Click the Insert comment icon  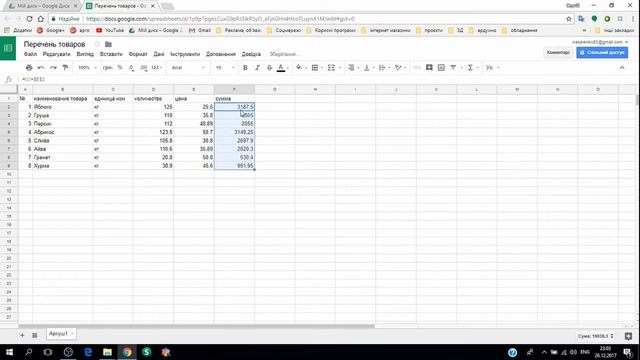(x=429, y=68)
